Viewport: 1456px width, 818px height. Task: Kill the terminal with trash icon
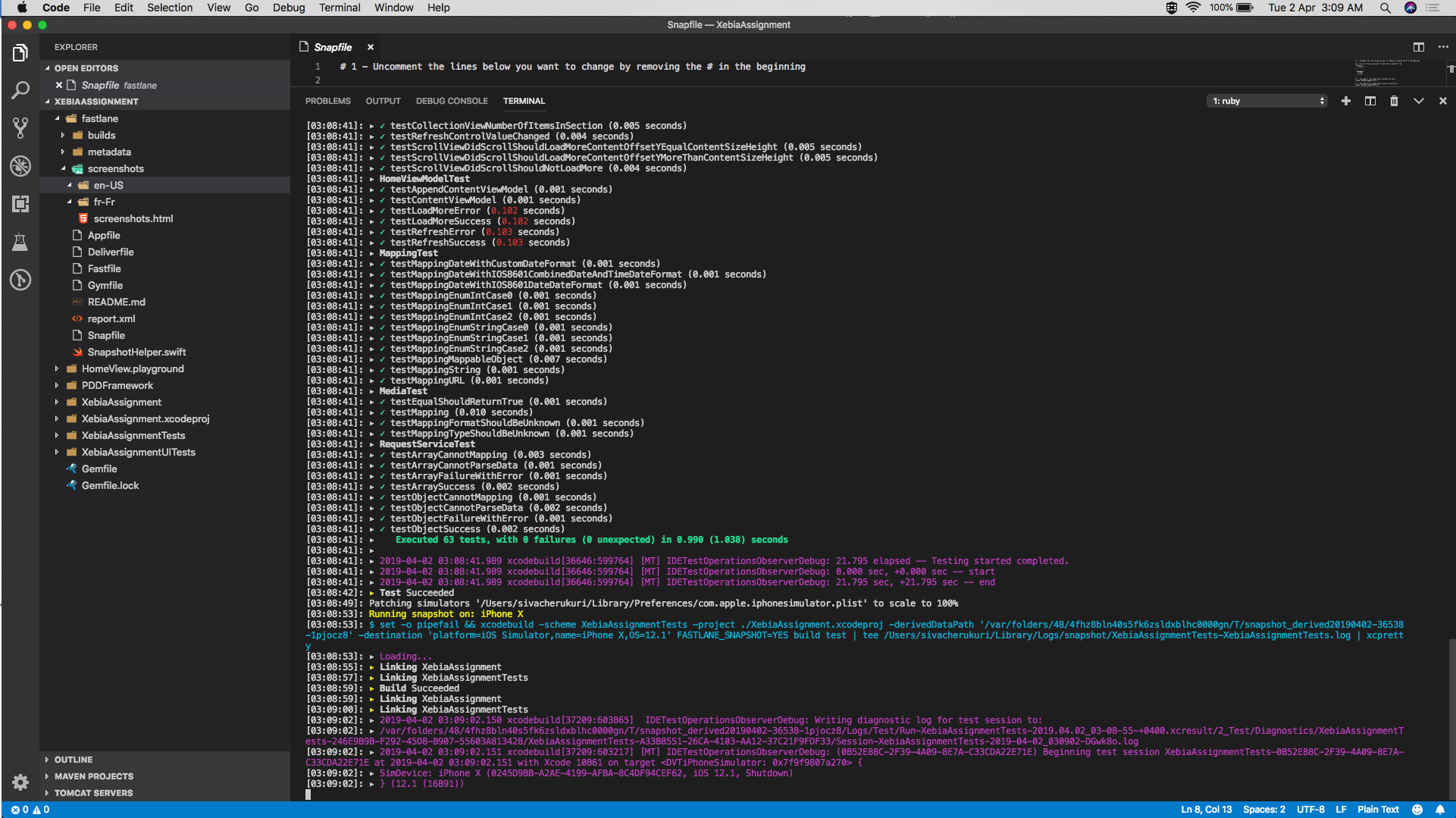pos(1394,101)
